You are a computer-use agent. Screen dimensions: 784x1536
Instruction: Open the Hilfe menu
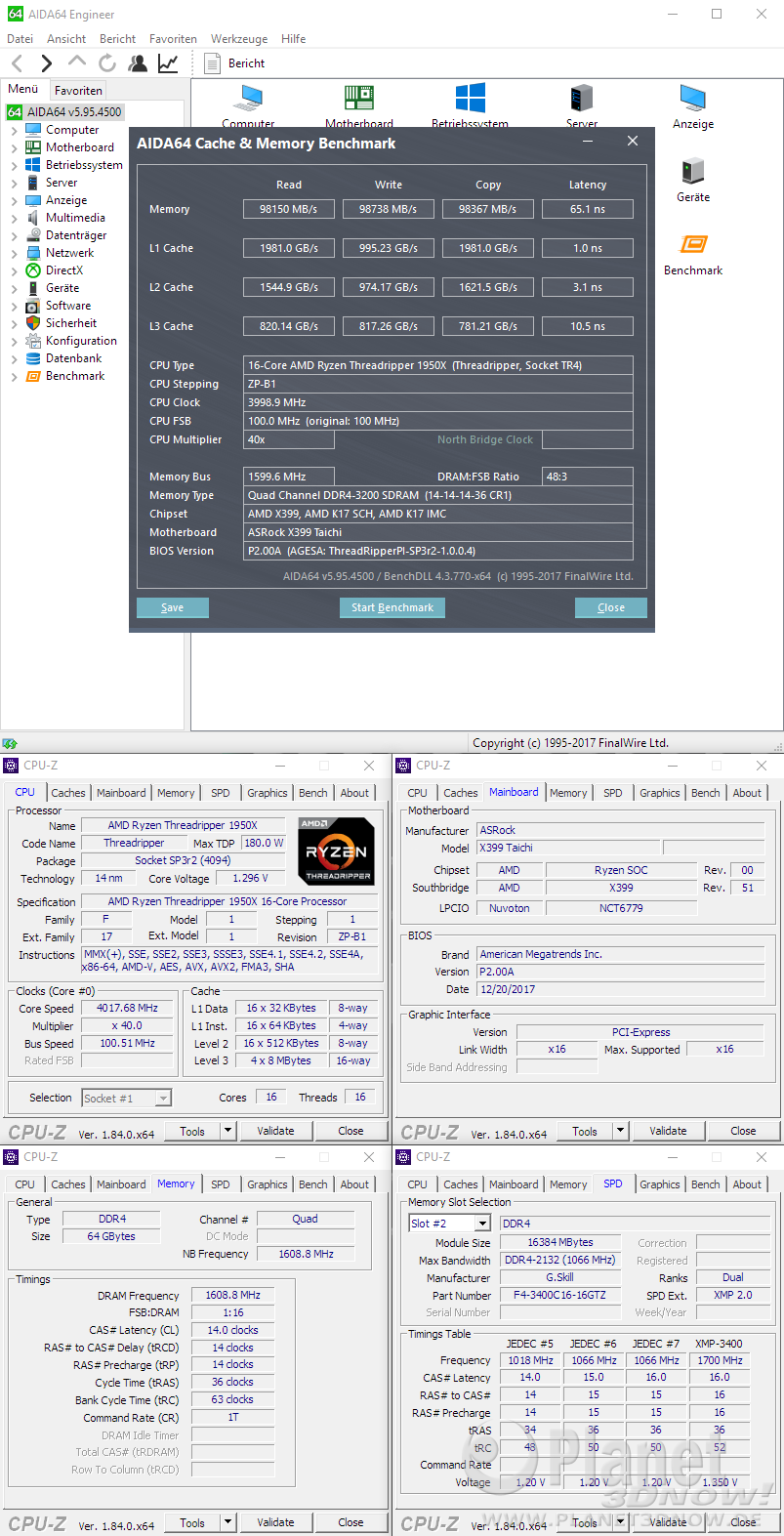click(x=293, y=39)
